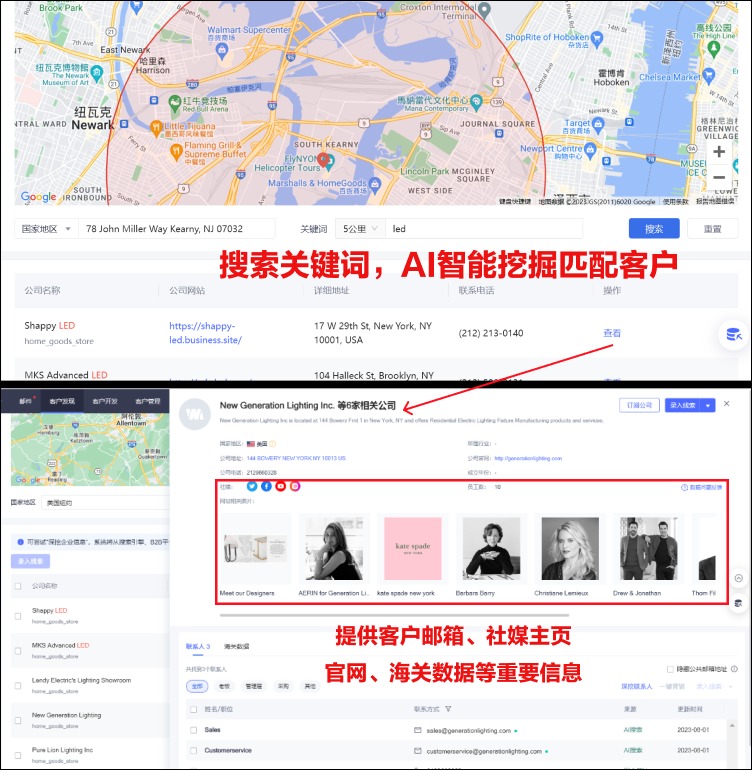The width and height of the screenshot is (752, 770).
Task: Tick the Shappy LED checkbox in left list
Action: click(x=18, y=616)
